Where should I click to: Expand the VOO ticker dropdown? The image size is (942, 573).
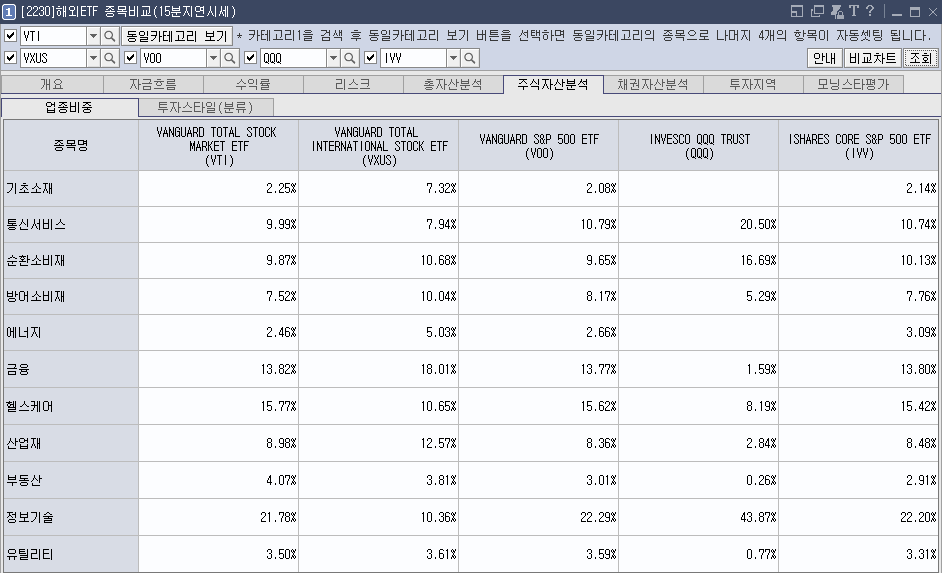[x=213, y=58]
